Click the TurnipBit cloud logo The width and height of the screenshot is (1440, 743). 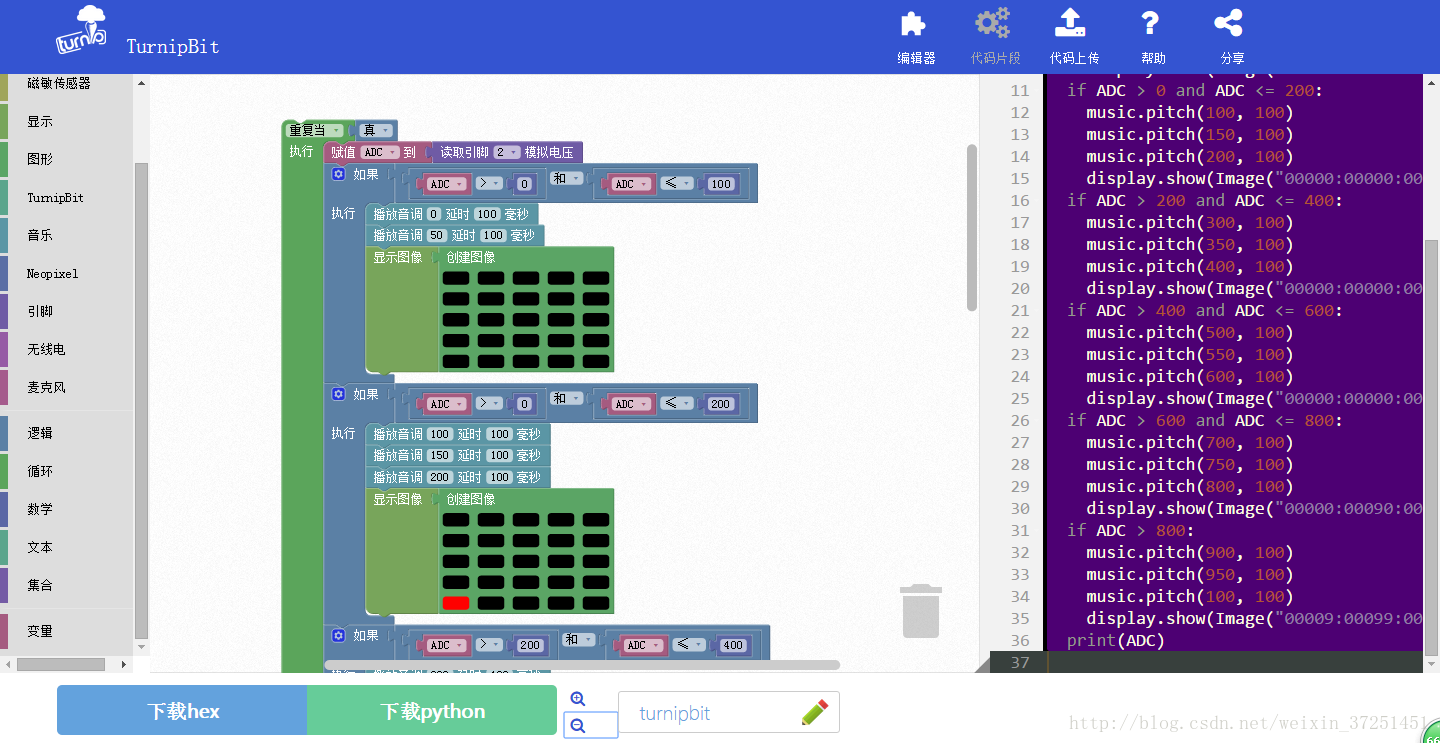(x=81, y=31)
